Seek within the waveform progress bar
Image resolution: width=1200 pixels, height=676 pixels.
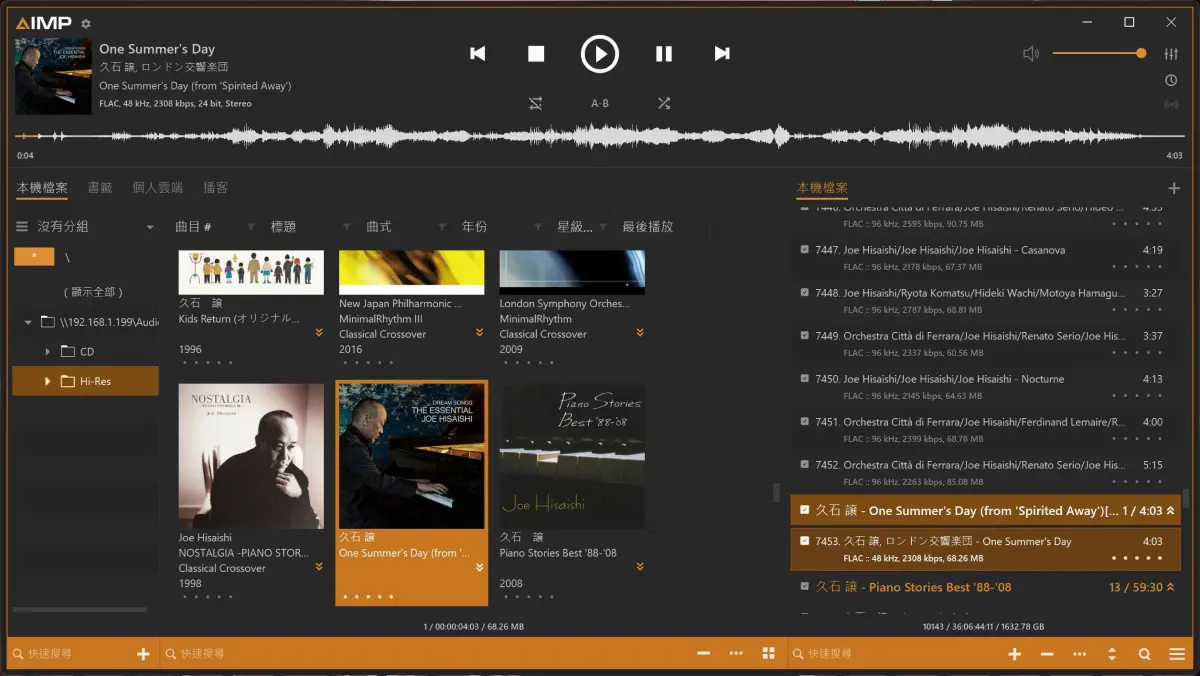600,136
